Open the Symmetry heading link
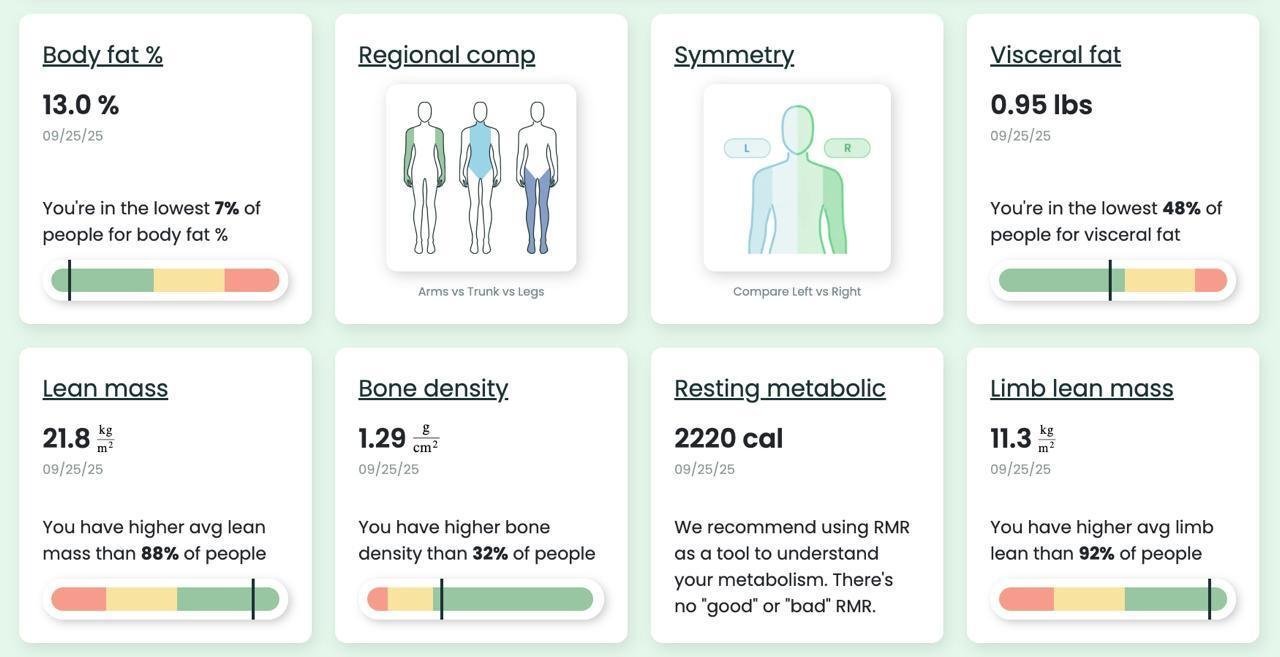The width and height of the screenshot is (1280, 657). tap(734, 55)
